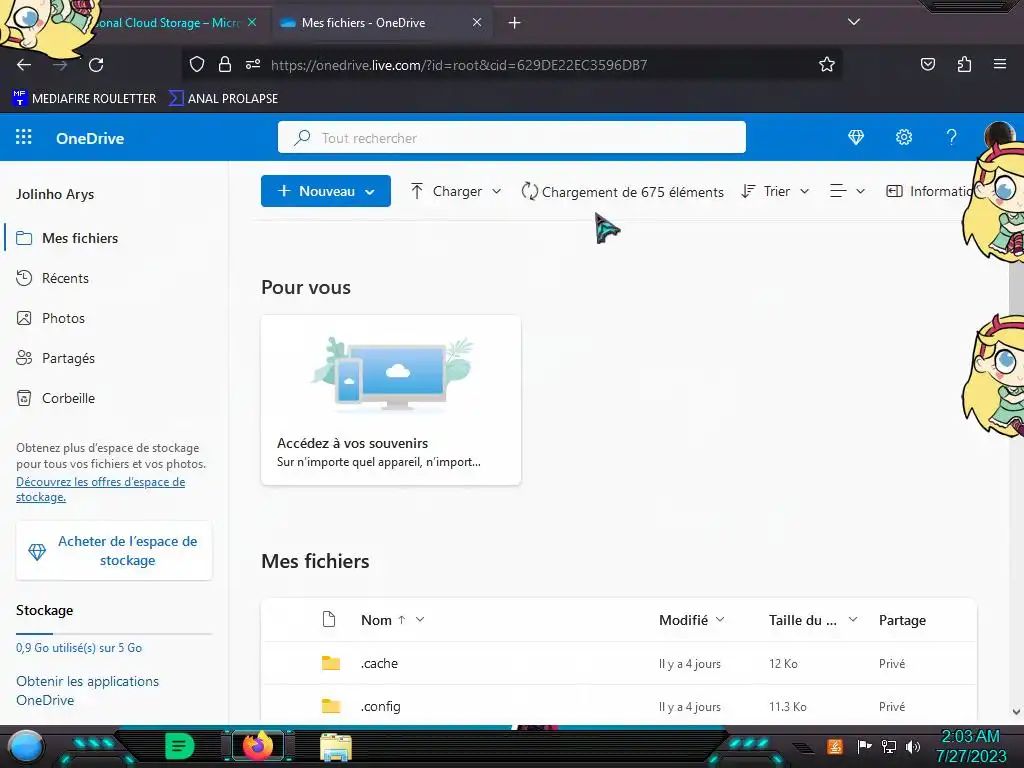Click the Chargement de 675 éléments status
Viewport: 1024px width, 768px height.
[622, 191]
